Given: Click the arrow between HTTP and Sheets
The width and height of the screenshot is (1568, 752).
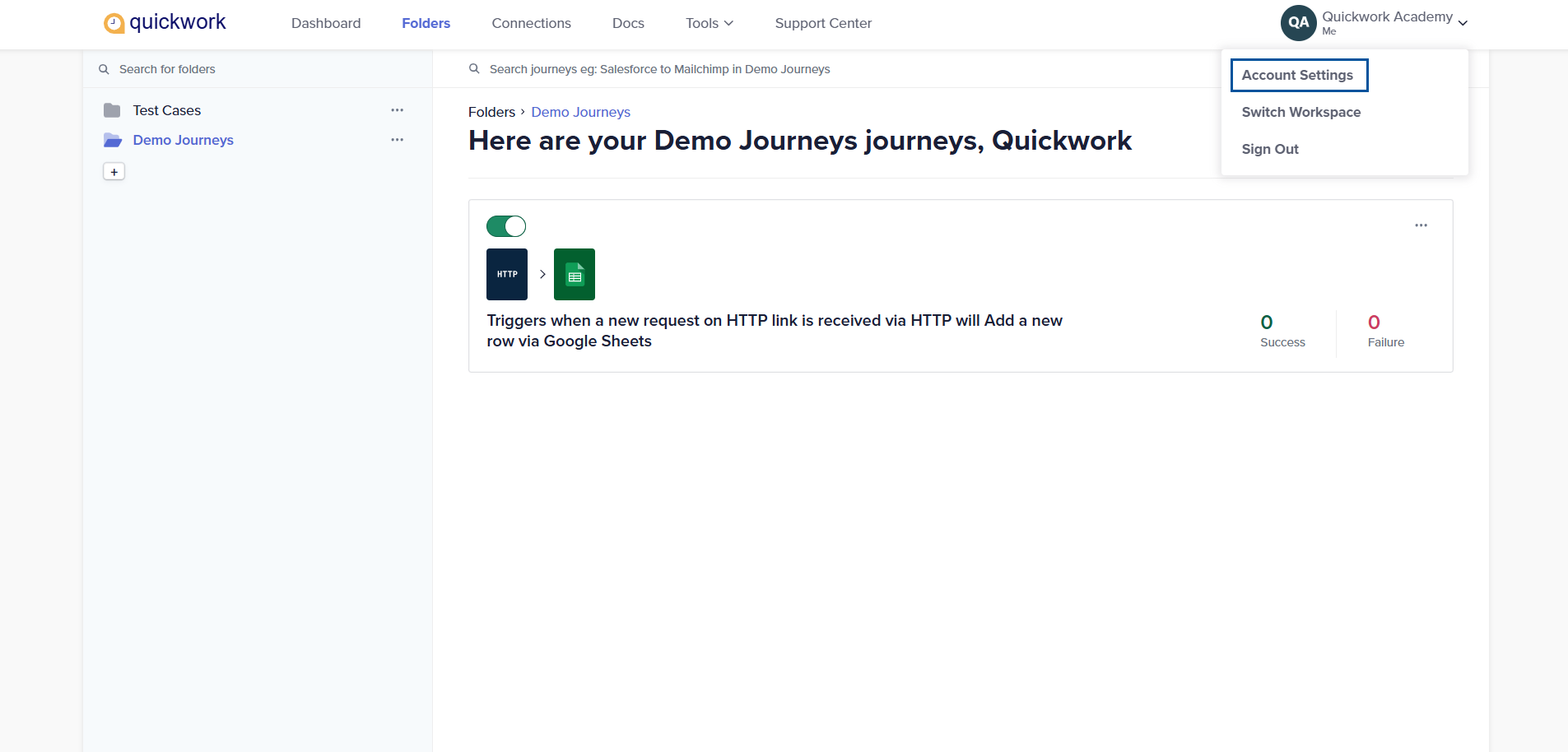Looking at the screenshot, I should click(542, 274).
